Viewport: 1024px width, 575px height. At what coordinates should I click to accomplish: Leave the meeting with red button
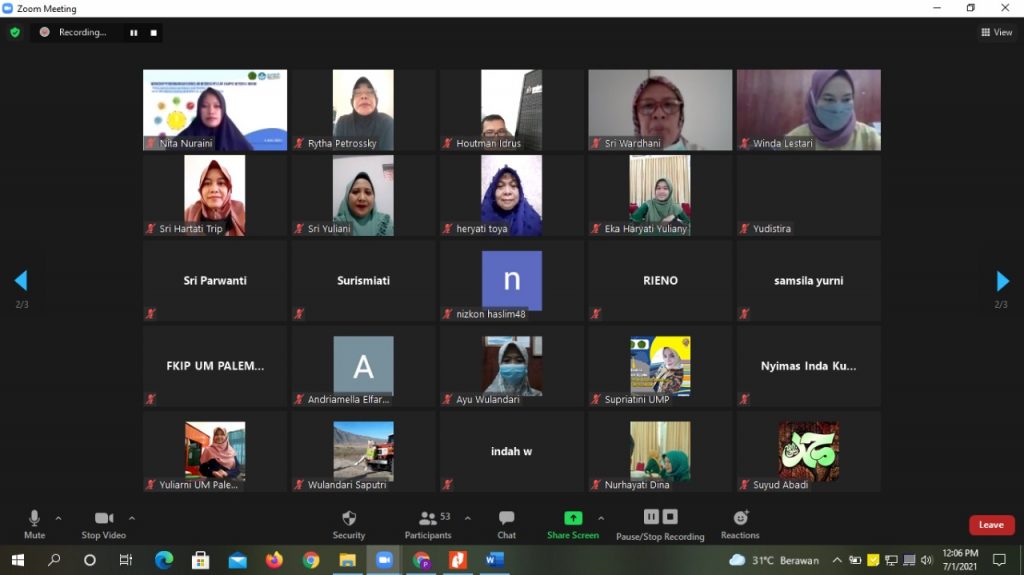tap(991, 525)
